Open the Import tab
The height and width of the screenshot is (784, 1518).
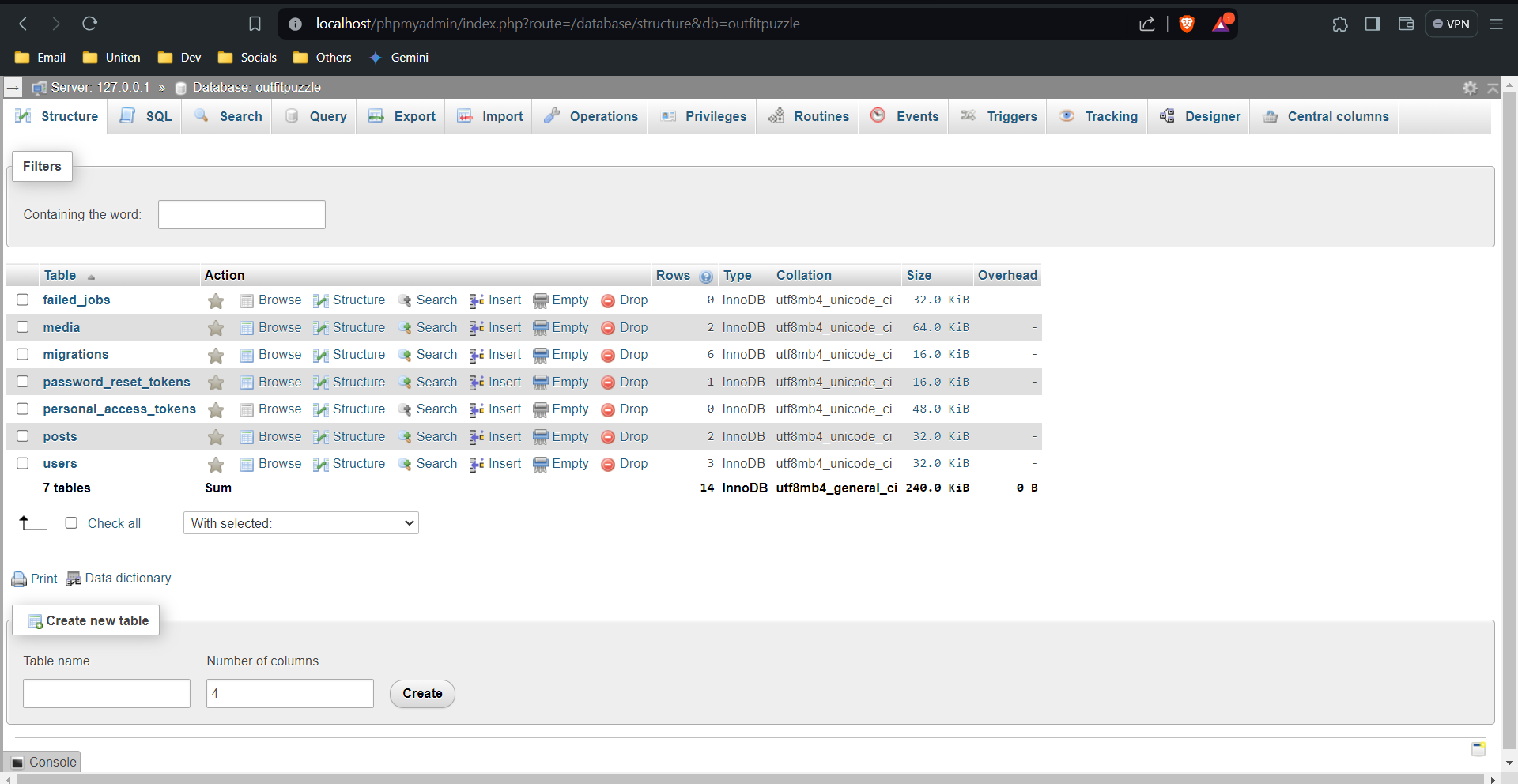tap(489, 116)
